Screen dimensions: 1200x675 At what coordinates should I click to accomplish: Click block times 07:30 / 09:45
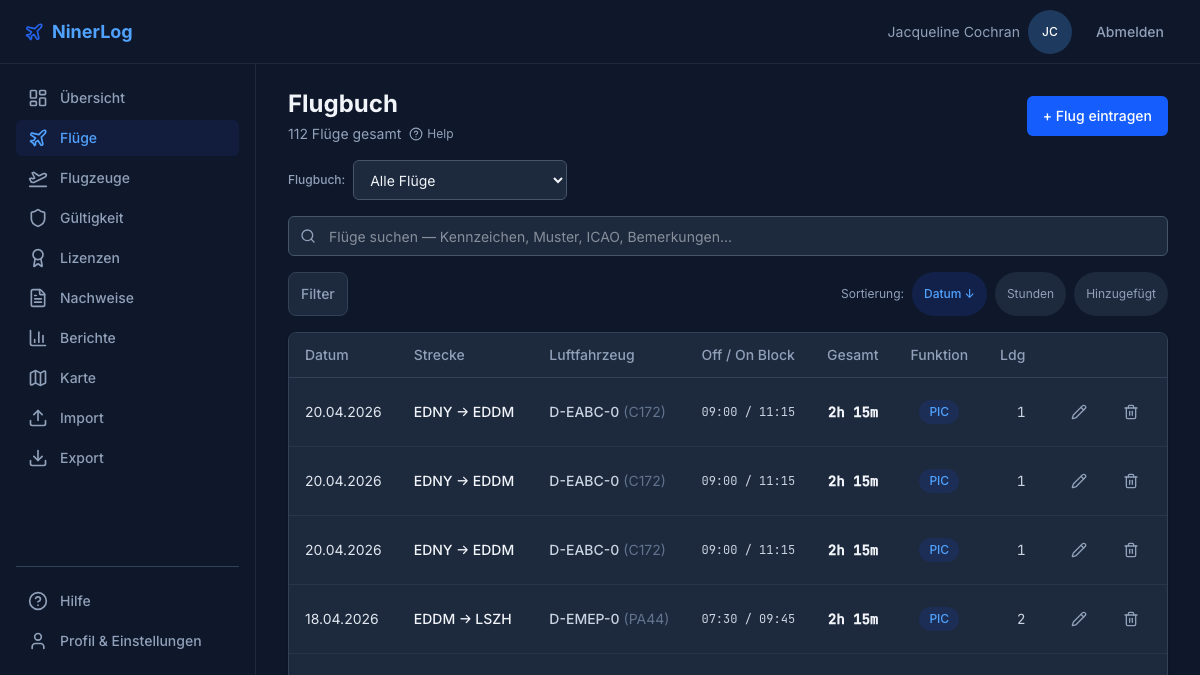[x=748, y=619]
